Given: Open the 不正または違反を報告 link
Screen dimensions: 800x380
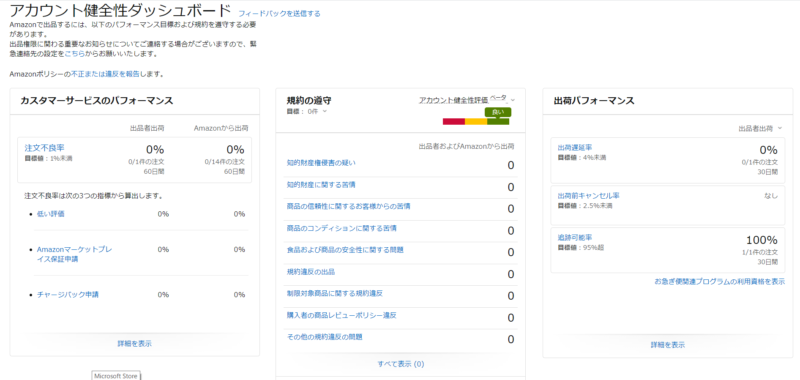Looking at the screenshot, I should pyautogui.click(x=105, y=74).
